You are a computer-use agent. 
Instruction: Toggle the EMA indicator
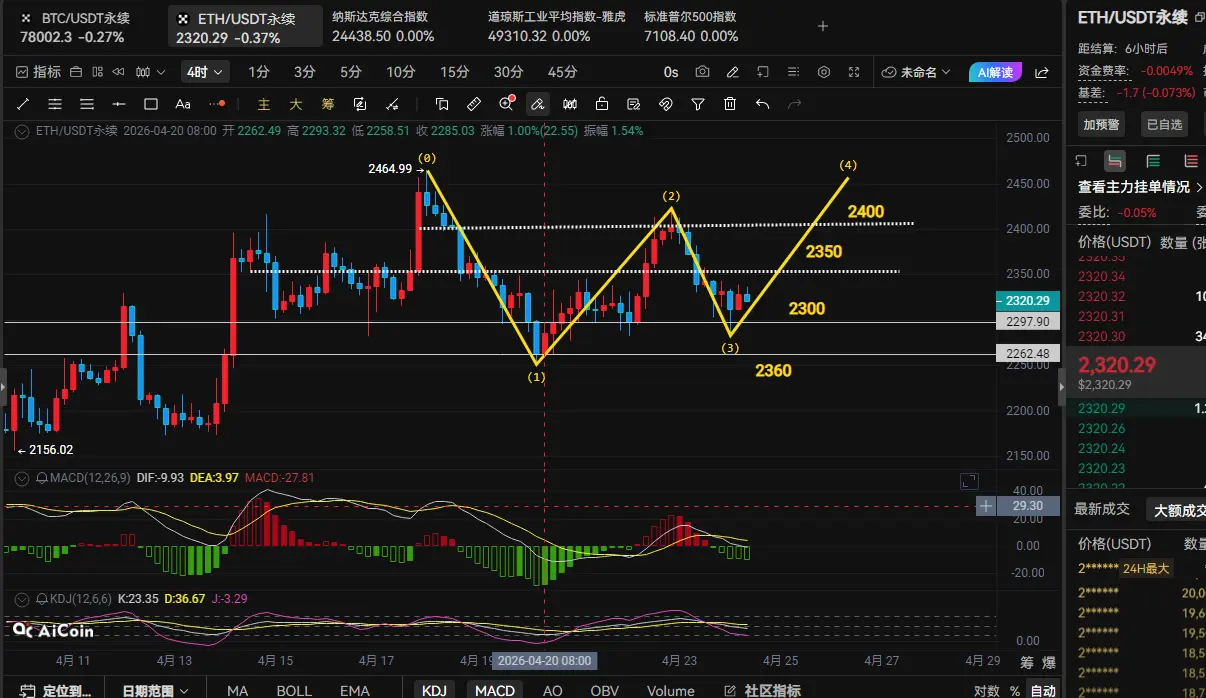tap(354, 690)
